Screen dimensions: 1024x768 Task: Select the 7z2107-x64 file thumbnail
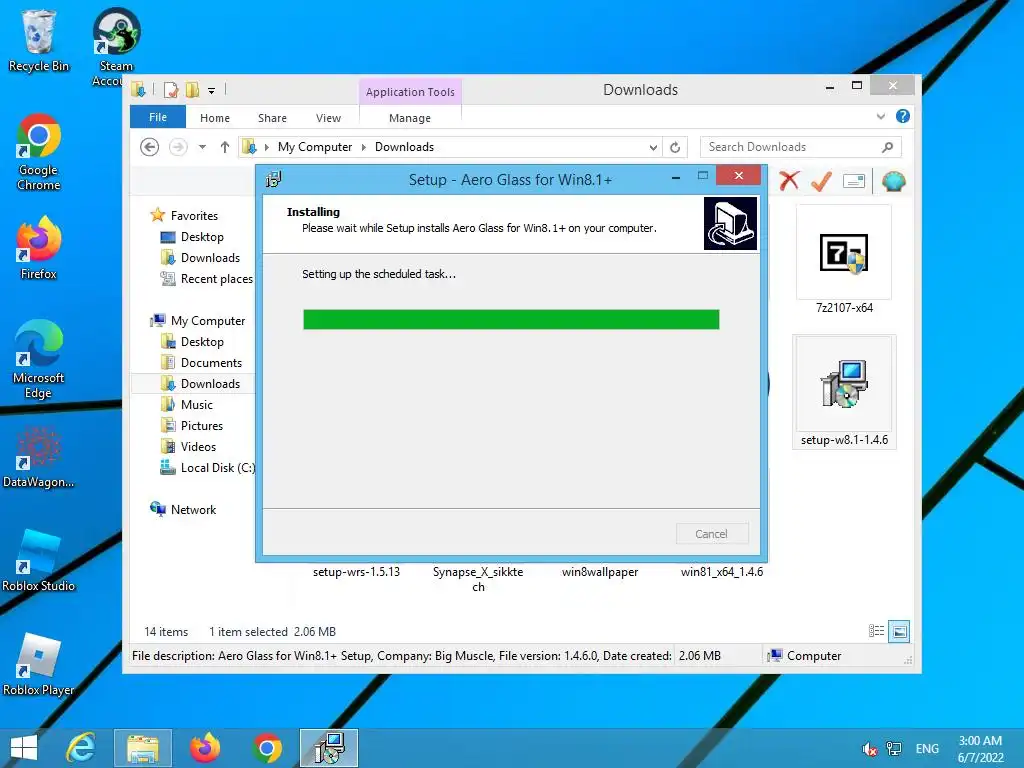pos(844,252)
